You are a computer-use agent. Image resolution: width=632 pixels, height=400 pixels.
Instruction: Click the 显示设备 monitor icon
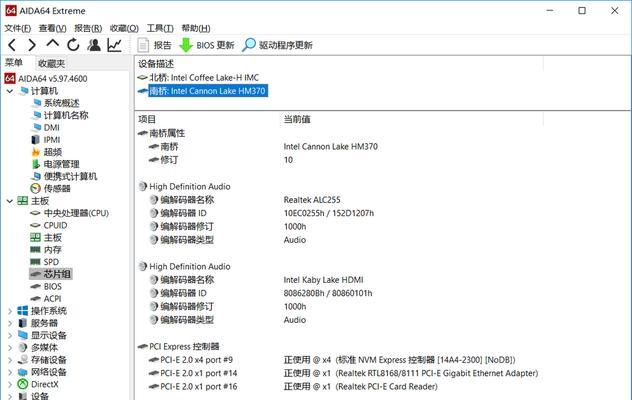pyautogui.click(x=23, y=335)
